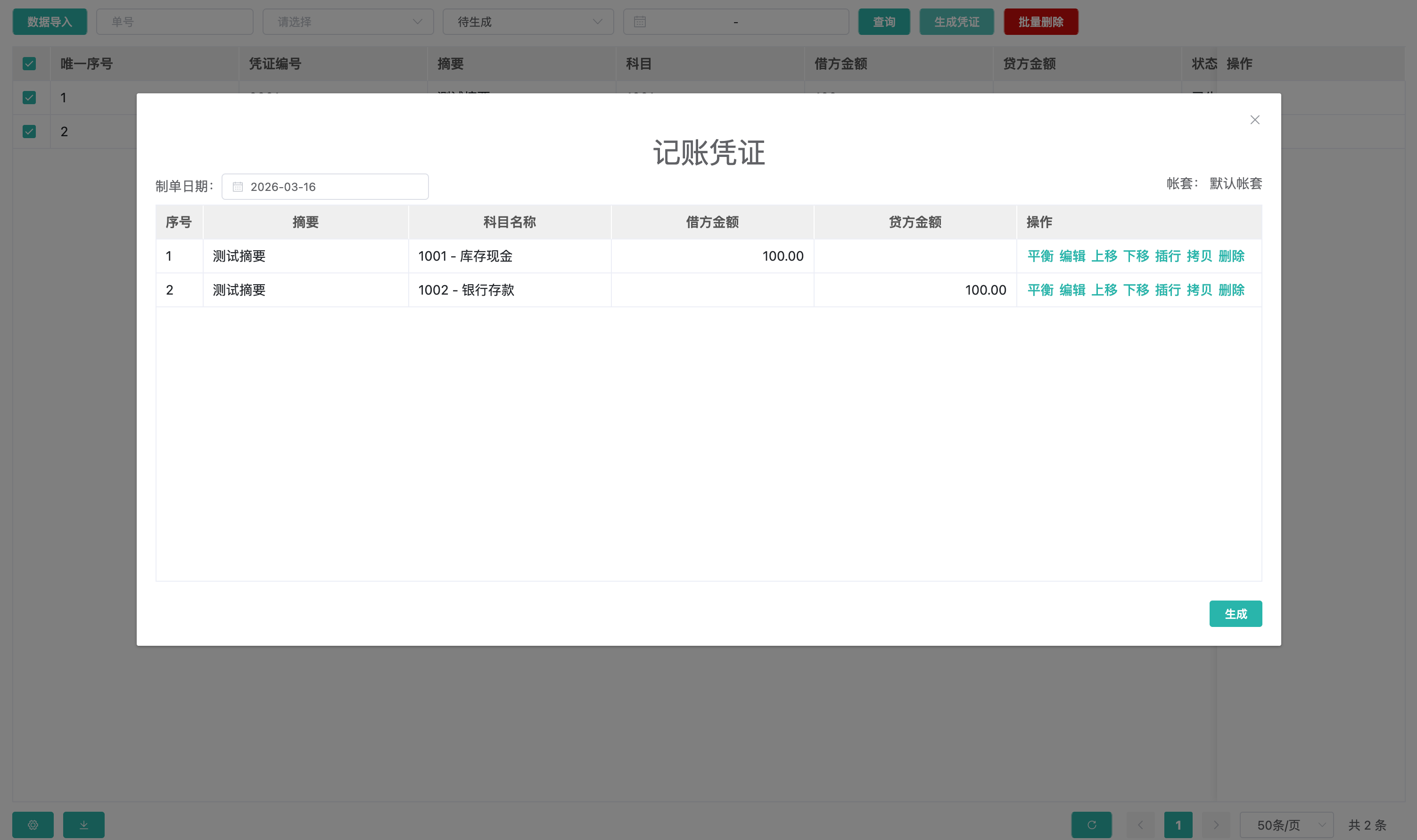The height and width of the screenshot is (840, 1417).
Task: Click calendar icon in 制单日期 field
Action: click(x=238, y=187)
